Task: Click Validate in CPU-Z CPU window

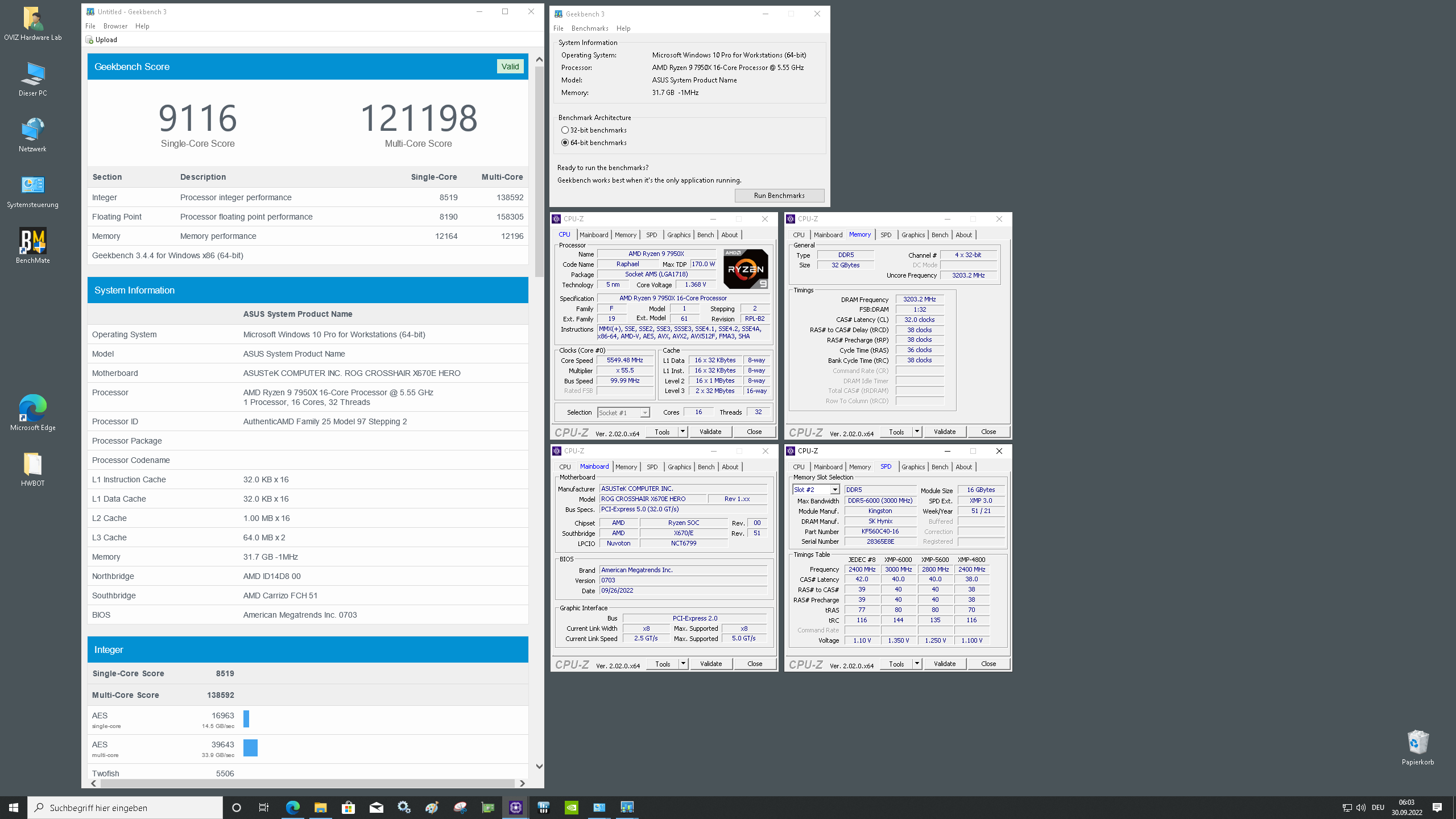Action: pos(710,432)
